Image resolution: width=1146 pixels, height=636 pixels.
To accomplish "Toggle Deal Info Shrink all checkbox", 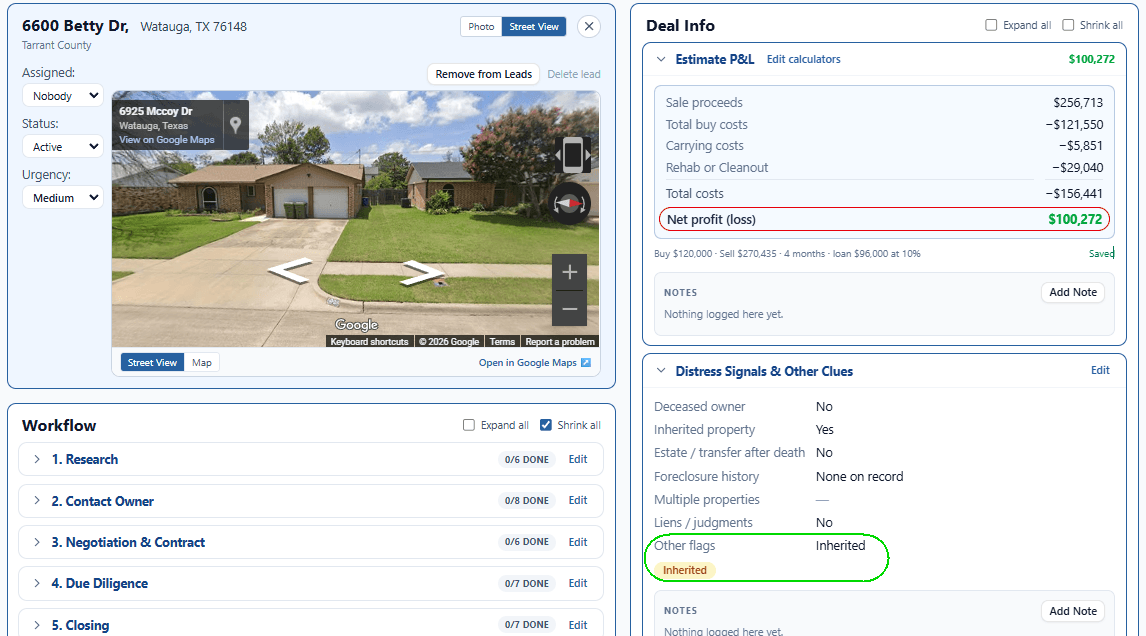I will pos(1068,26).
